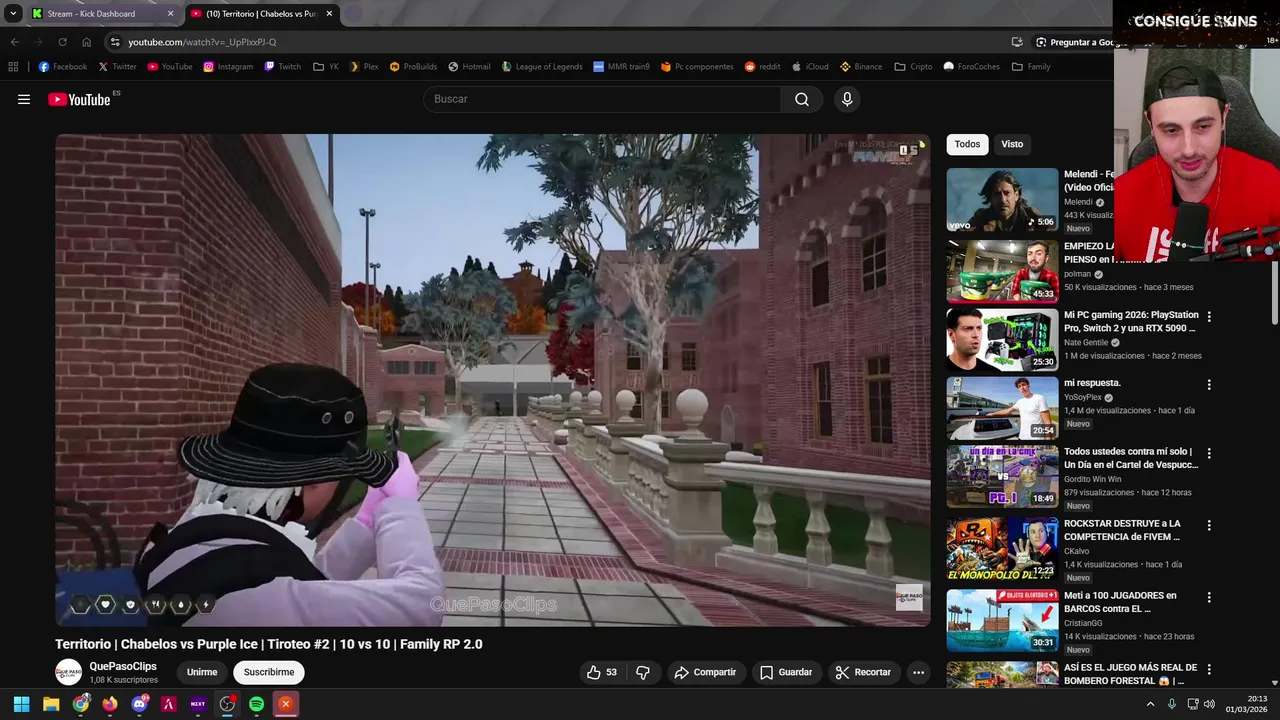Open the League of Legends bookmark
This screenshot has height=720, width=1280.
point(541,67)
